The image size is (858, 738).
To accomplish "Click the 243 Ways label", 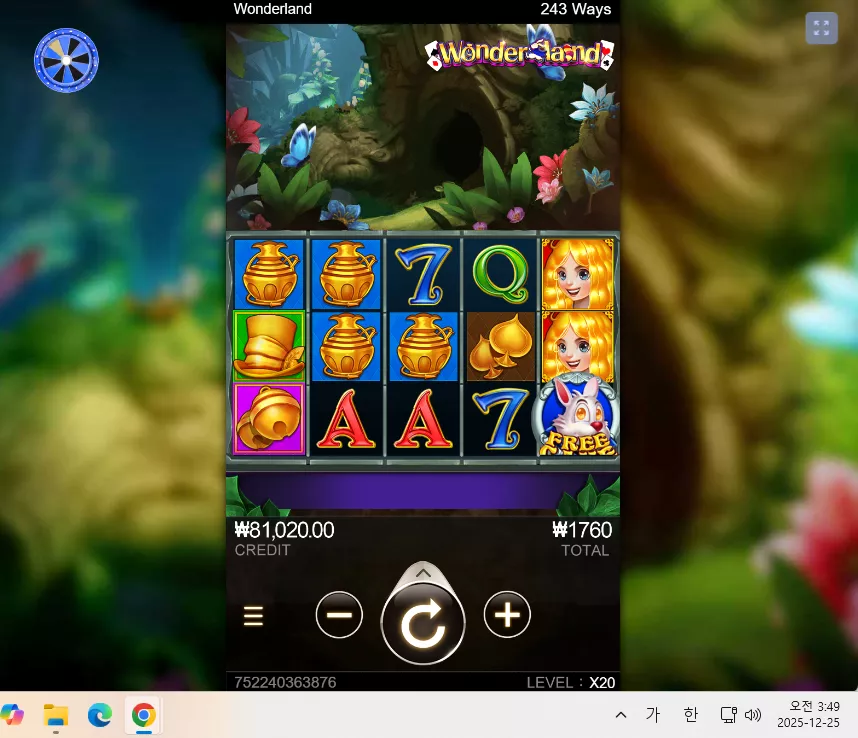I will point(576,9).
